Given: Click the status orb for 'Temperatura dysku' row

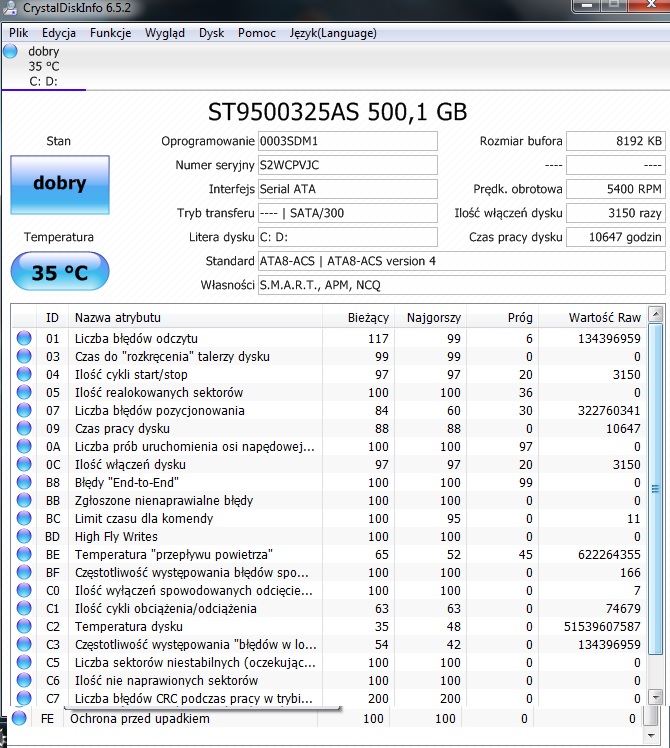Looking at the screenshot, I should [x=24, y=626].
